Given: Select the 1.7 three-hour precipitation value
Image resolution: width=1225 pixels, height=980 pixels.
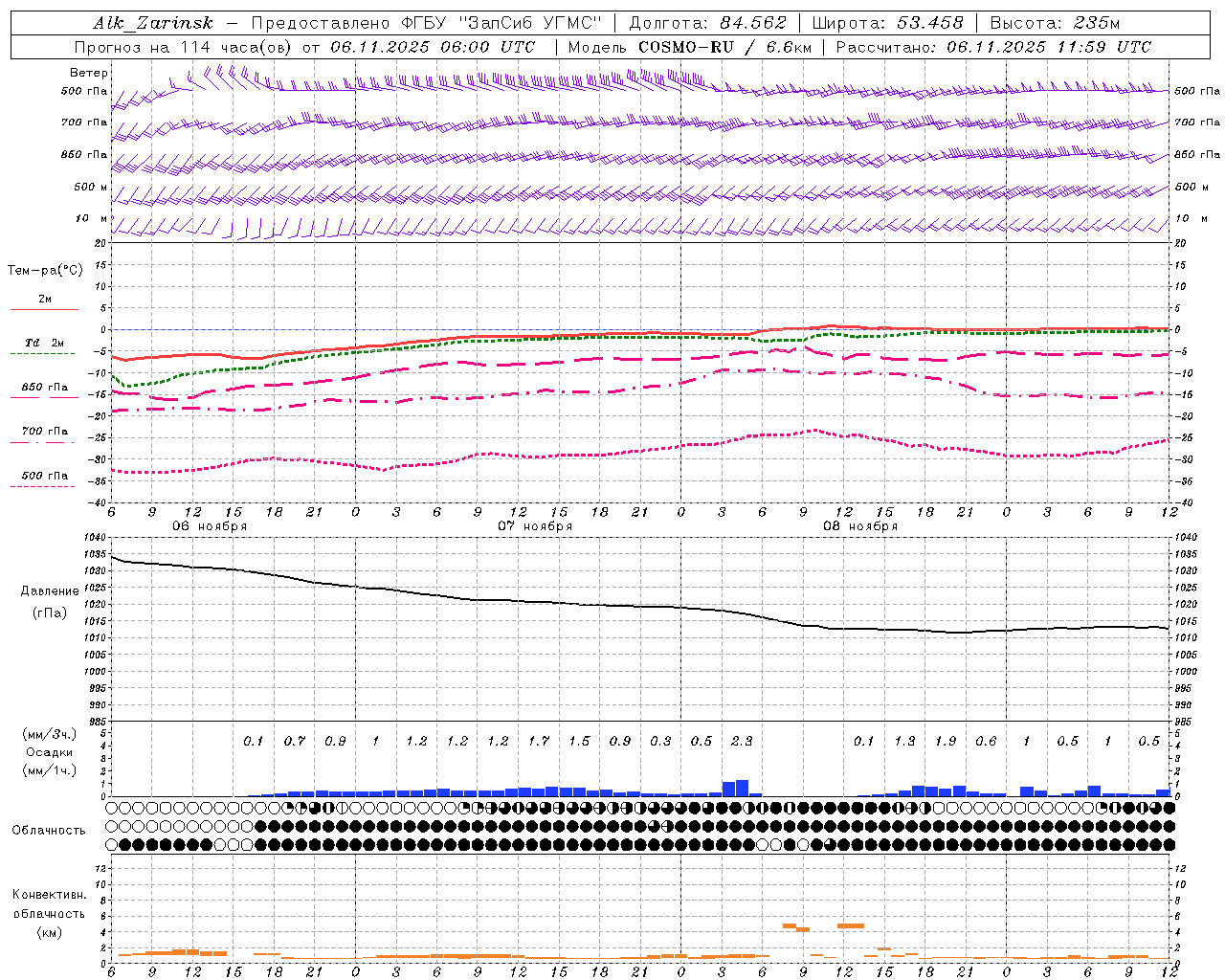Looking at the screenshot, I should [539, 741].
